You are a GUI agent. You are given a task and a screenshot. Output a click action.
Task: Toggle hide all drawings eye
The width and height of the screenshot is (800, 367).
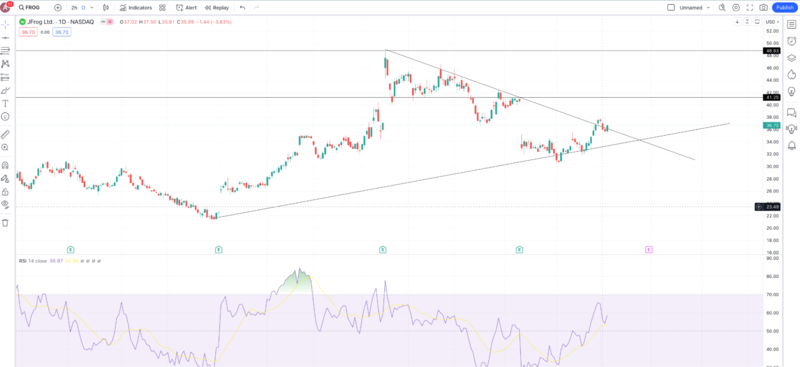coord(5,205)
